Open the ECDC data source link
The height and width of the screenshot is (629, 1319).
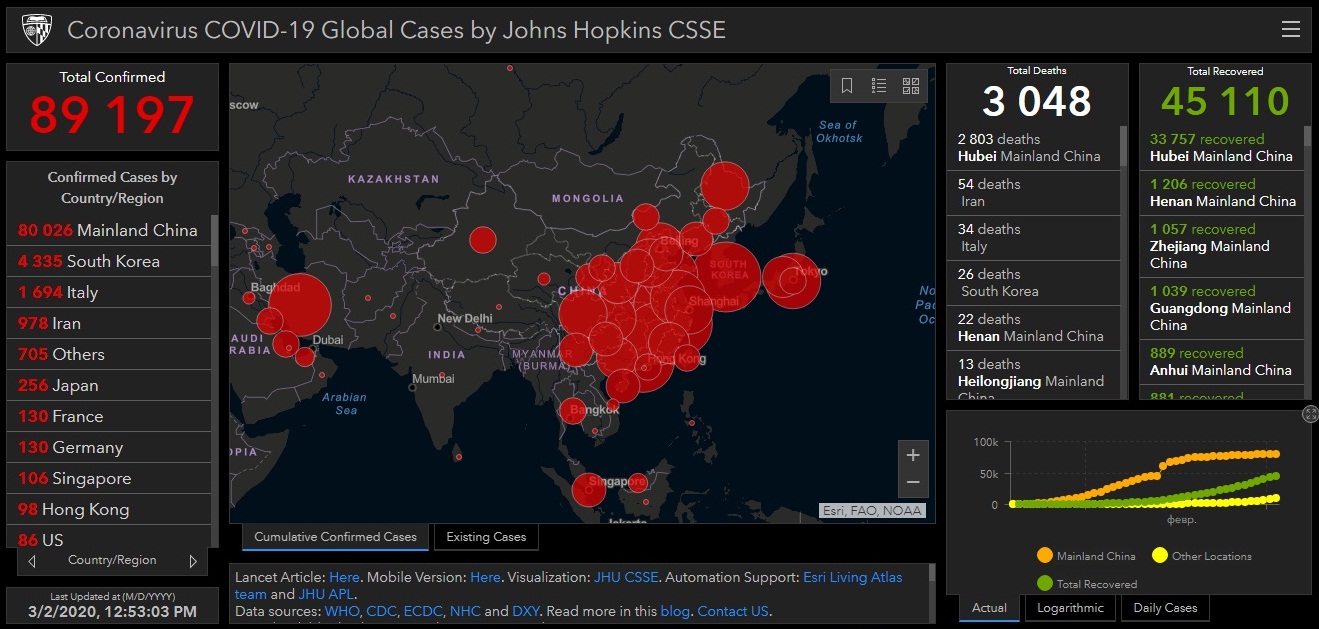pyautogui.click(x=423, y=611)
